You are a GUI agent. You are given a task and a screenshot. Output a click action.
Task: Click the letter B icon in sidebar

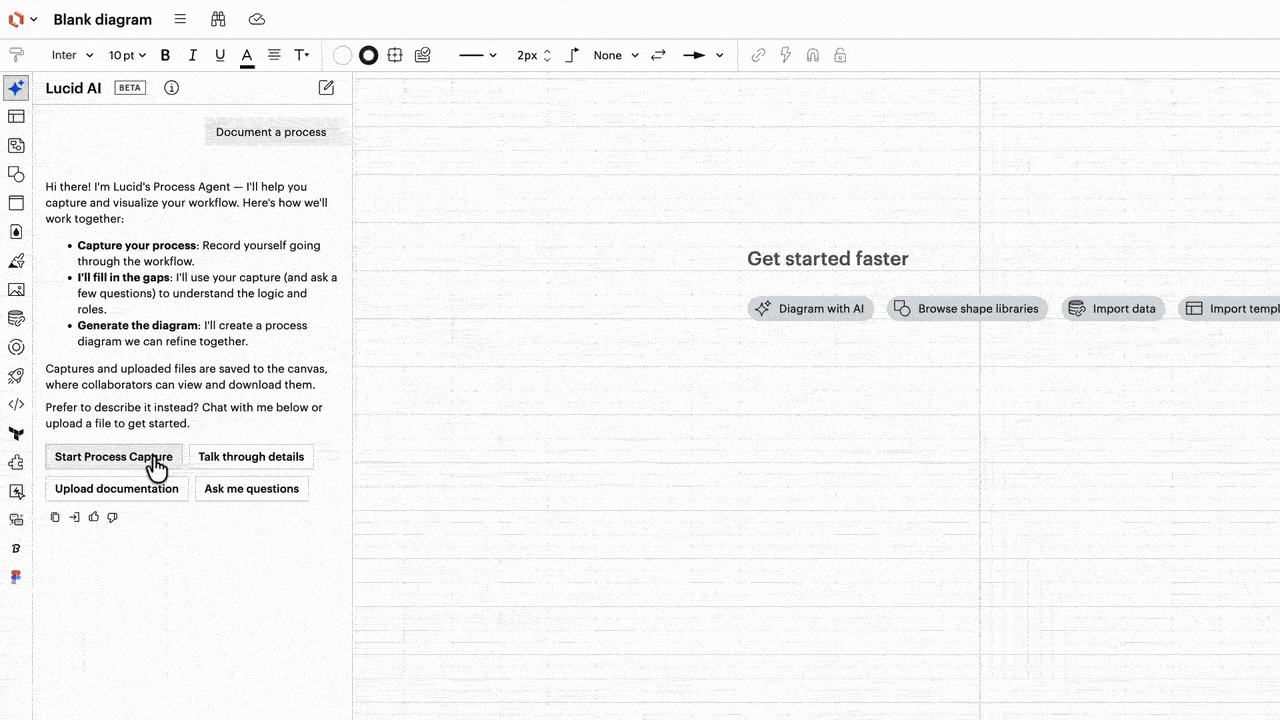(16, 549)
